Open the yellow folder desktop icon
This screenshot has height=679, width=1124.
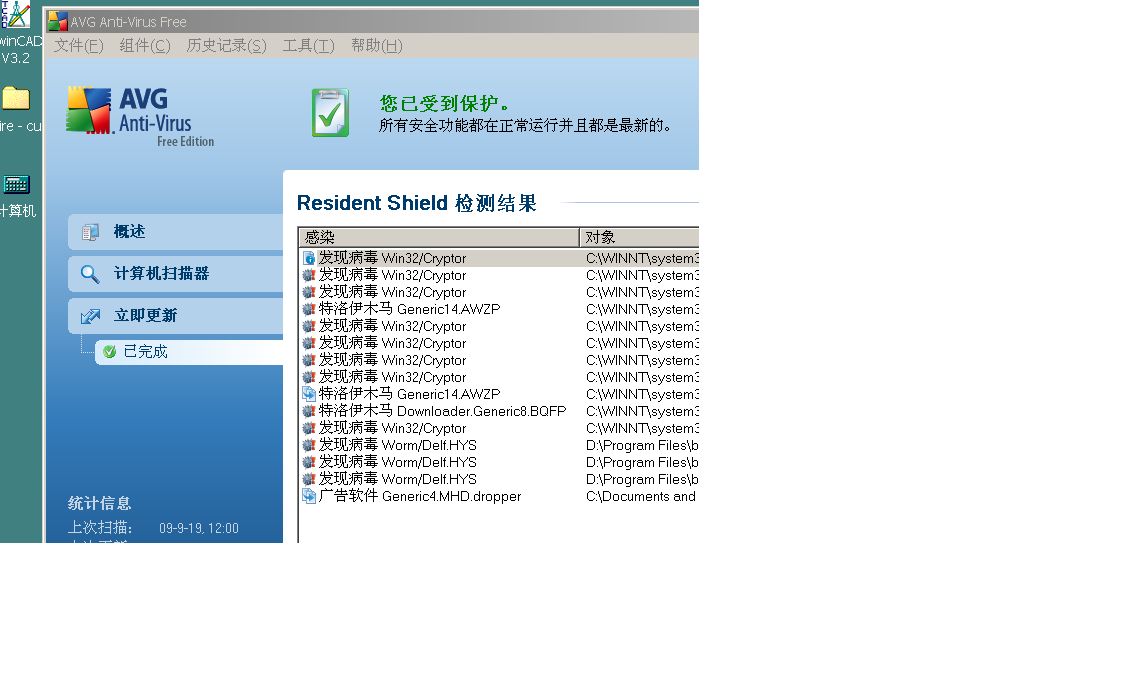16,98
